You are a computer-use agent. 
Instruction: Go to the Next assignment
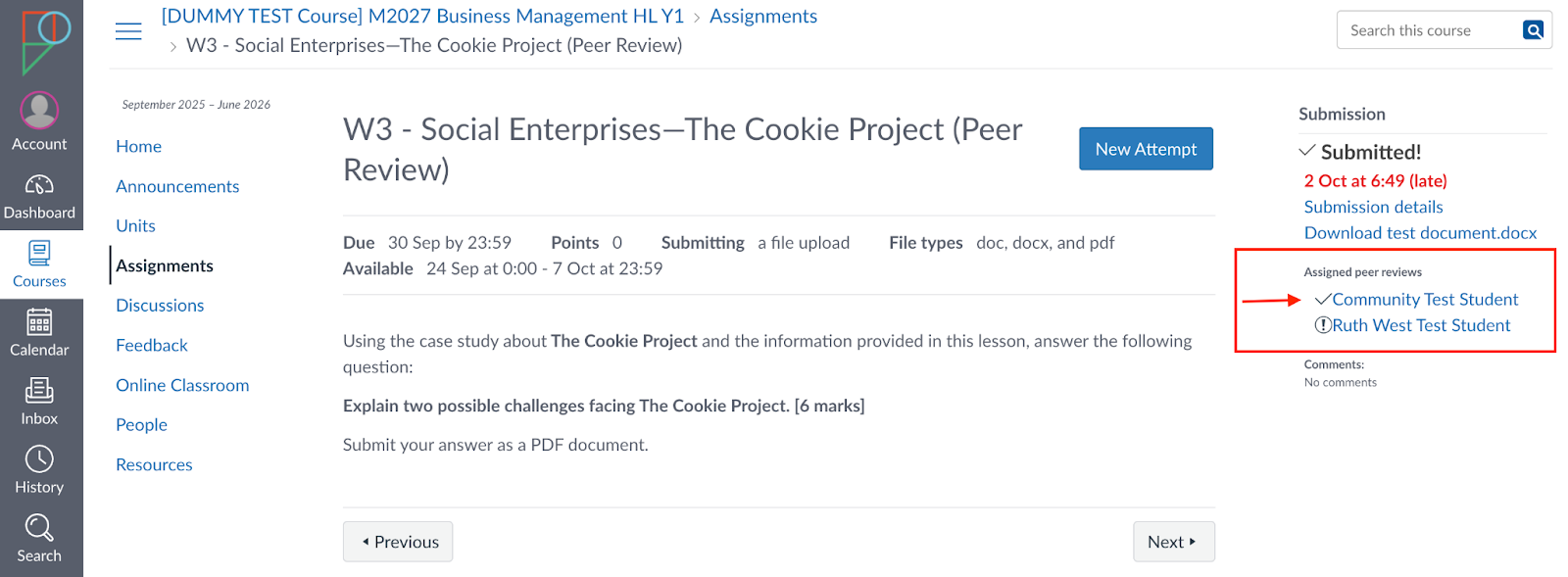point(1173,542)
